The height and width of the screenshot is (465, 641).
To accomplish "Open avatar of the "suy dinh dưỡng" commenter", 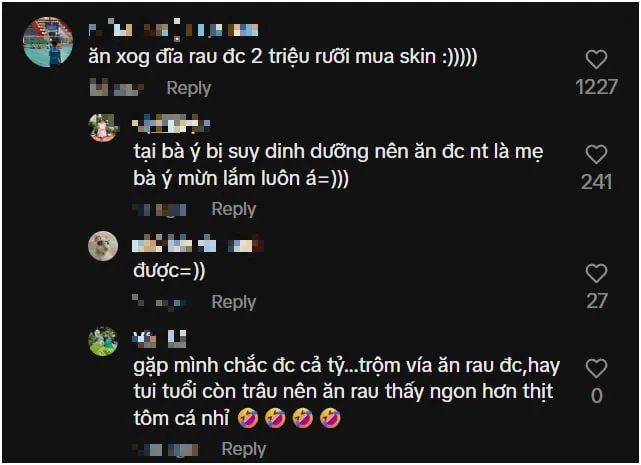I will (103, 128).
